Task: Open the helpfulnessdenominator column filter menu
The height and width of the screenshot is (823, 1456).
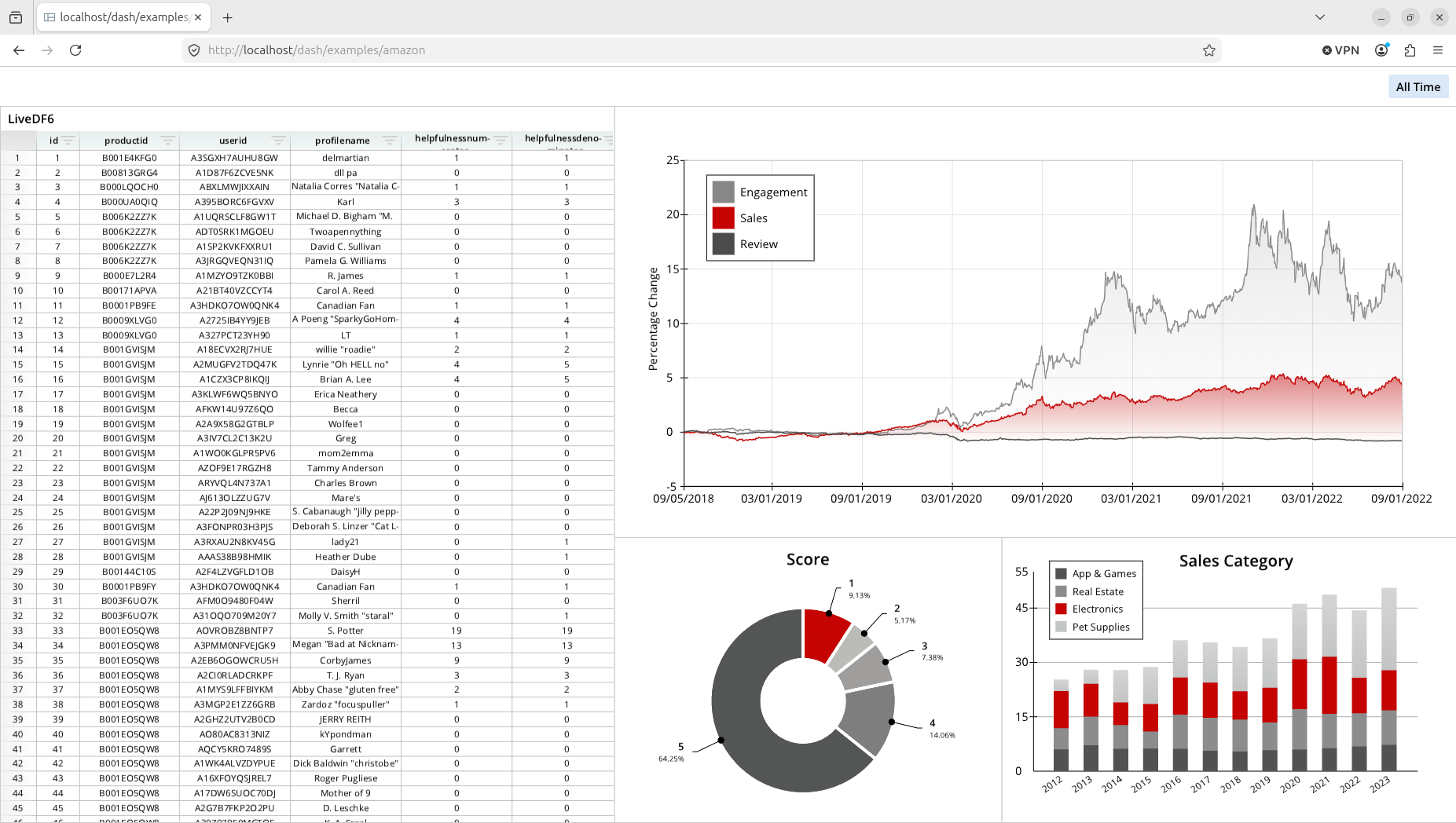Action: tap(608, 141)
